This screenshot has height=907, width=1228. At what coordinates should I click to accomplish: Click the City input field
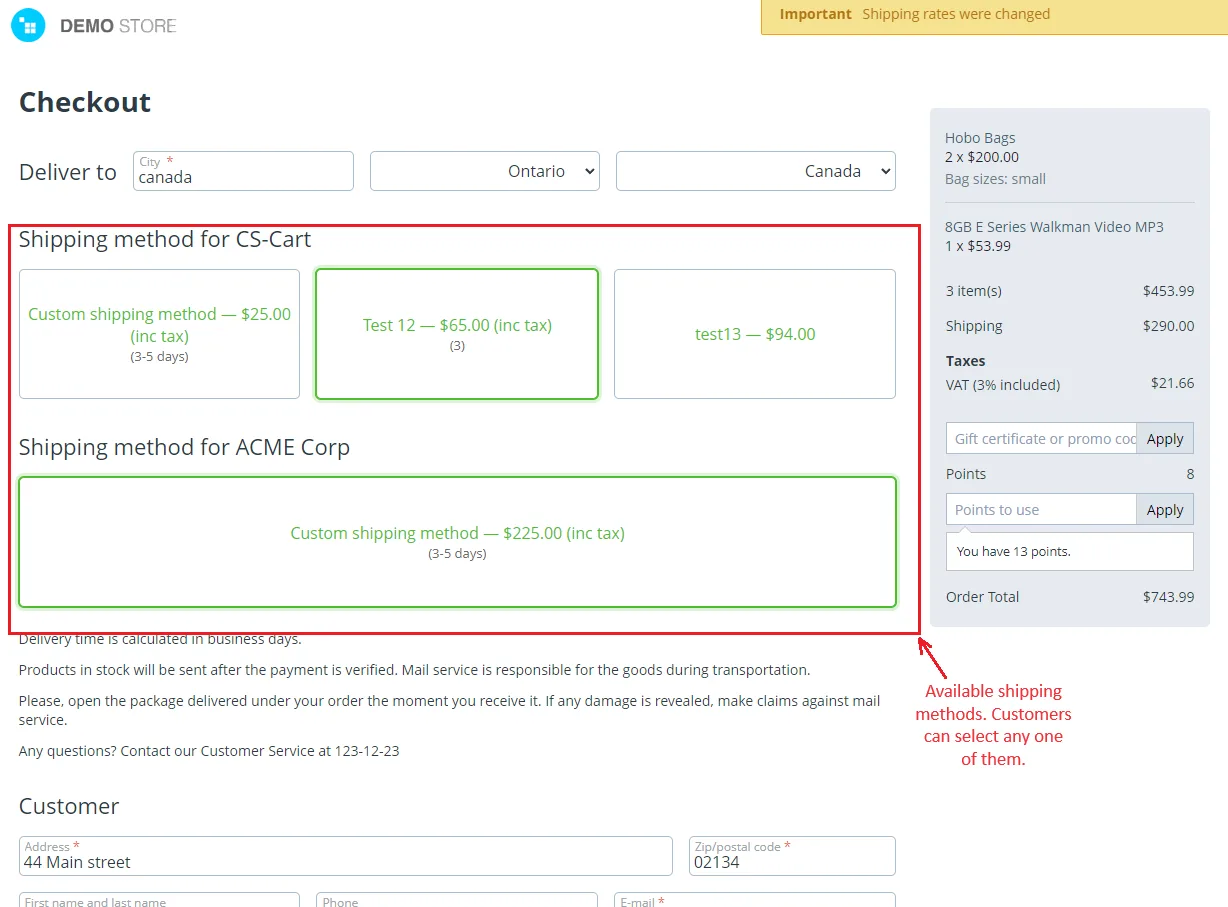243,171
